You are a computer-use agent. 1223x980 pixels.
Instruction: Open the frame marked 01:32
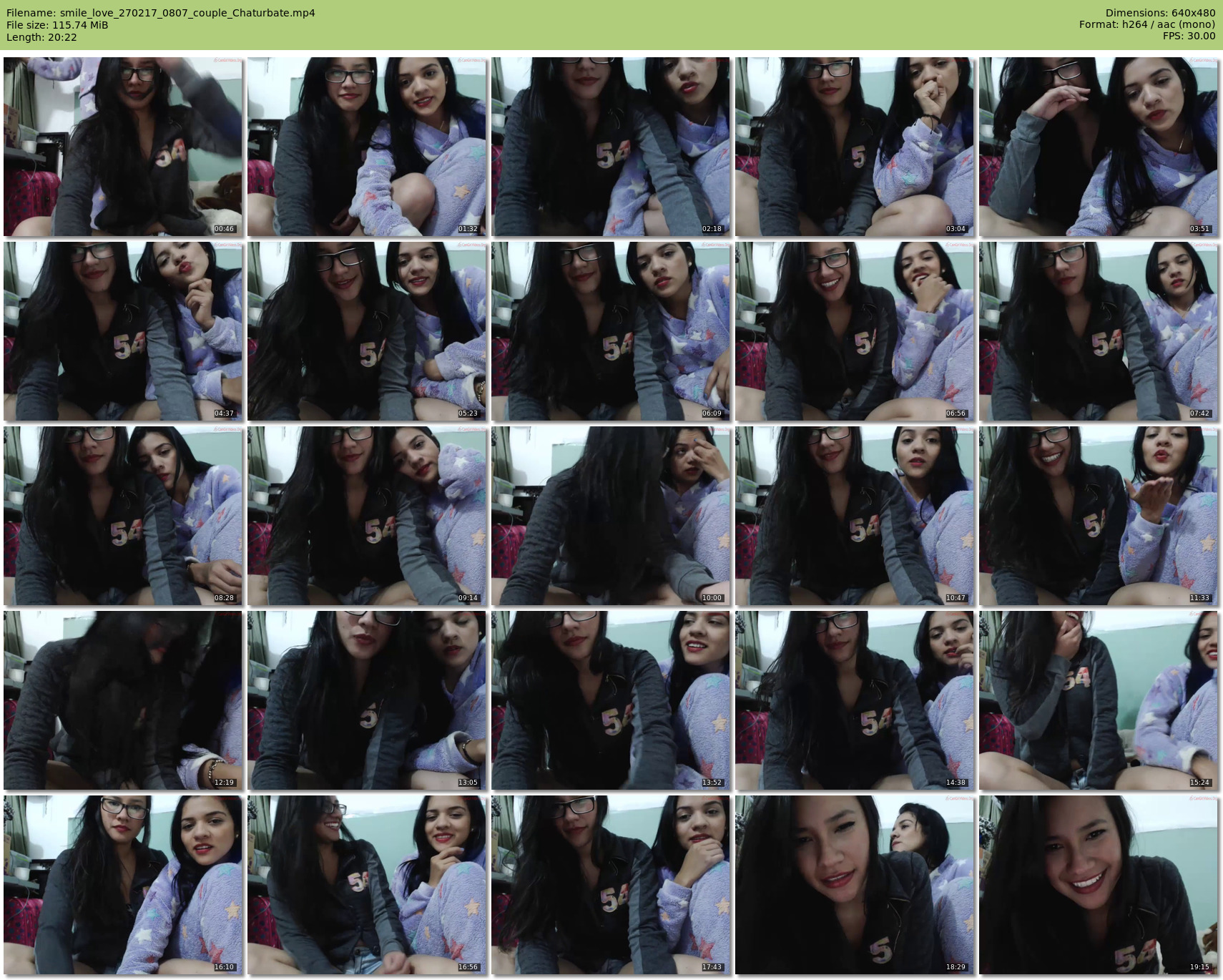tap(367, 147)
